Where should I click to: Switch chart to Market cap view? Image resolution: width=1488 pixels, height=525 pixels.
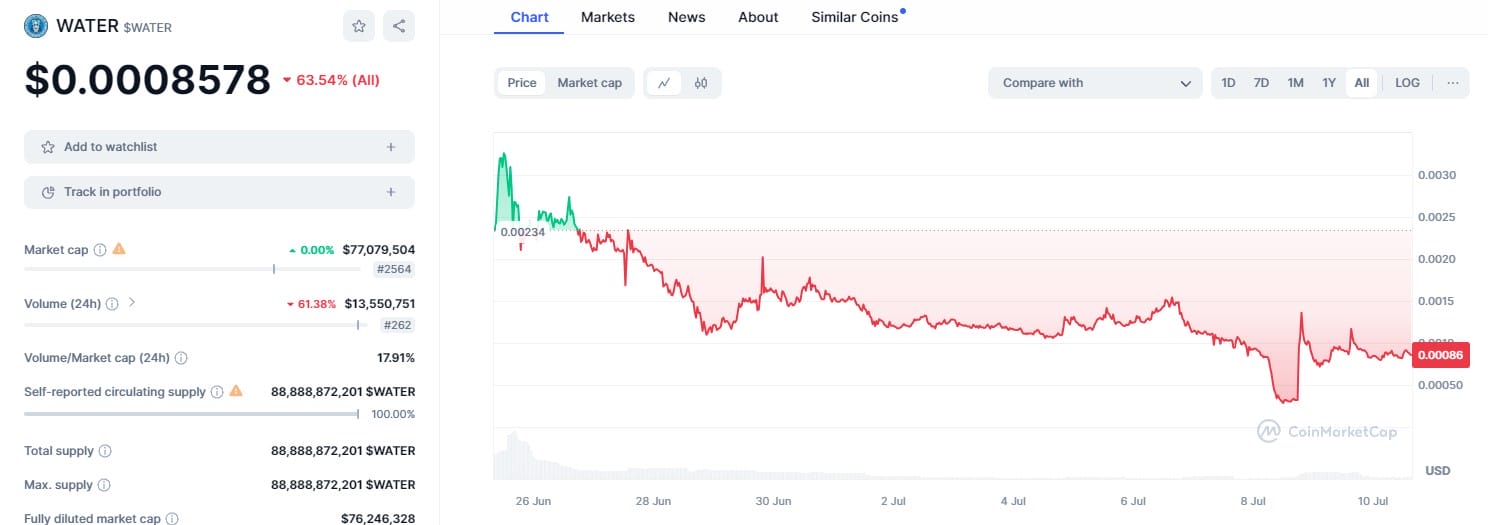coord(589,83)
